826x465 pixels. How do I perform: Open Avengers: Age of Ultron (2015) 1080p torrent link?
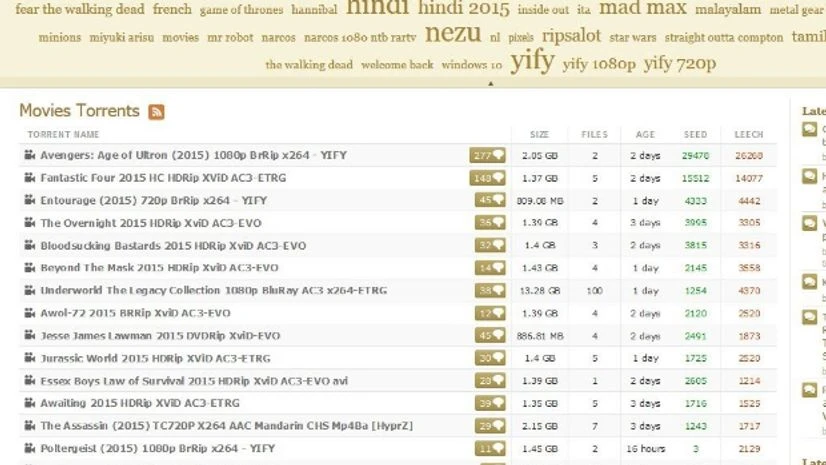[x=194, y=155]
